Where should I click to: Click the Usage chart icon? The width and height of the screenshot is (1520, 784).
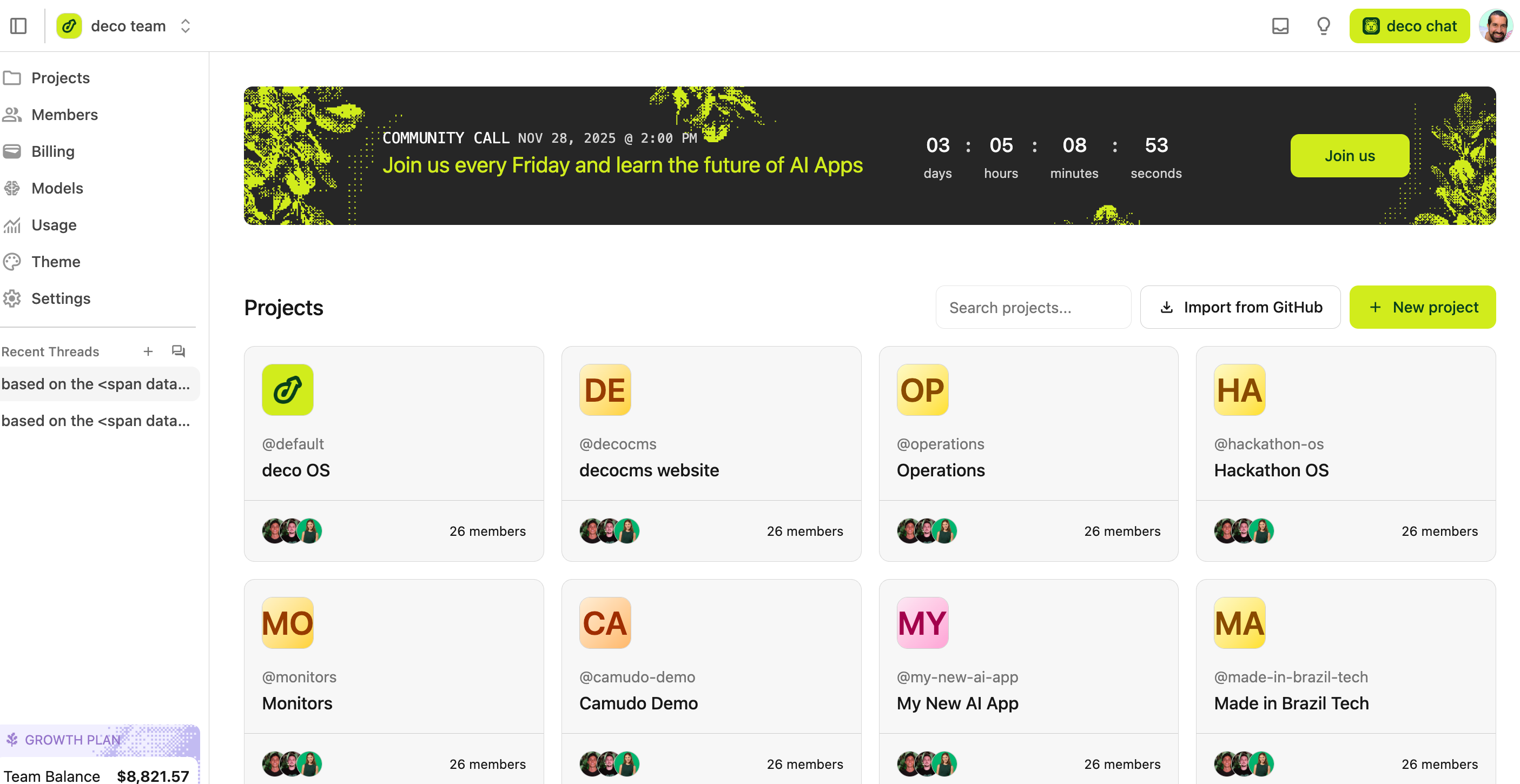pyautogui.click(x=12, y=225)
